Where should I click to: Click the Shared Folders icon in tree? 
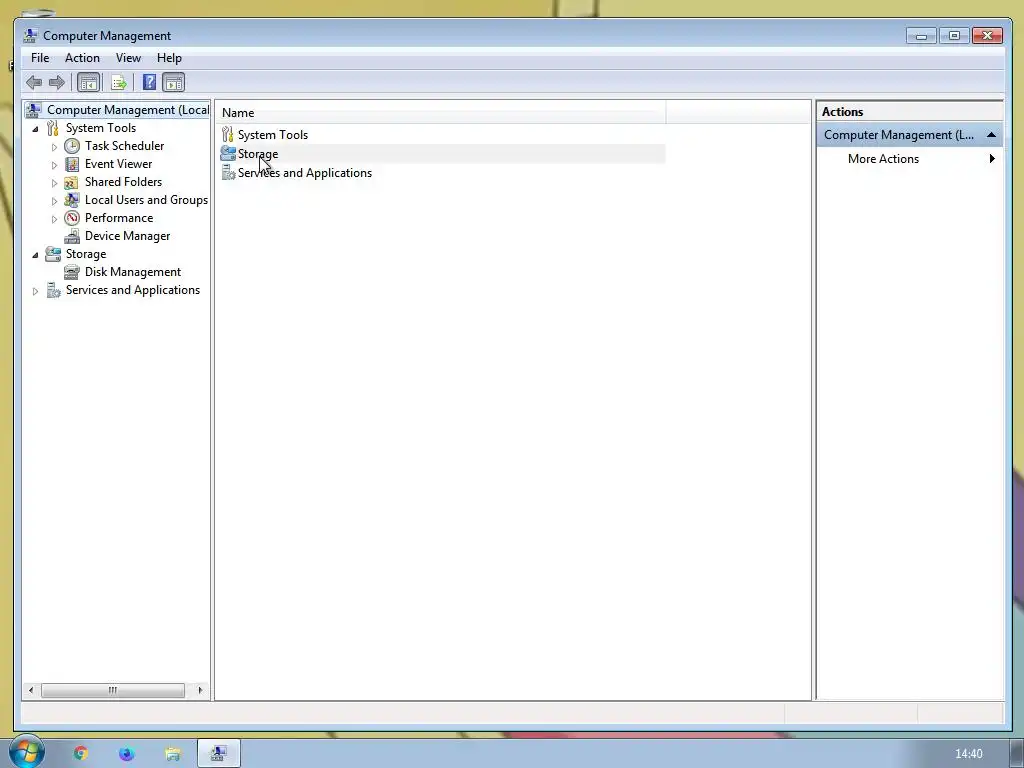coord(72,182)
